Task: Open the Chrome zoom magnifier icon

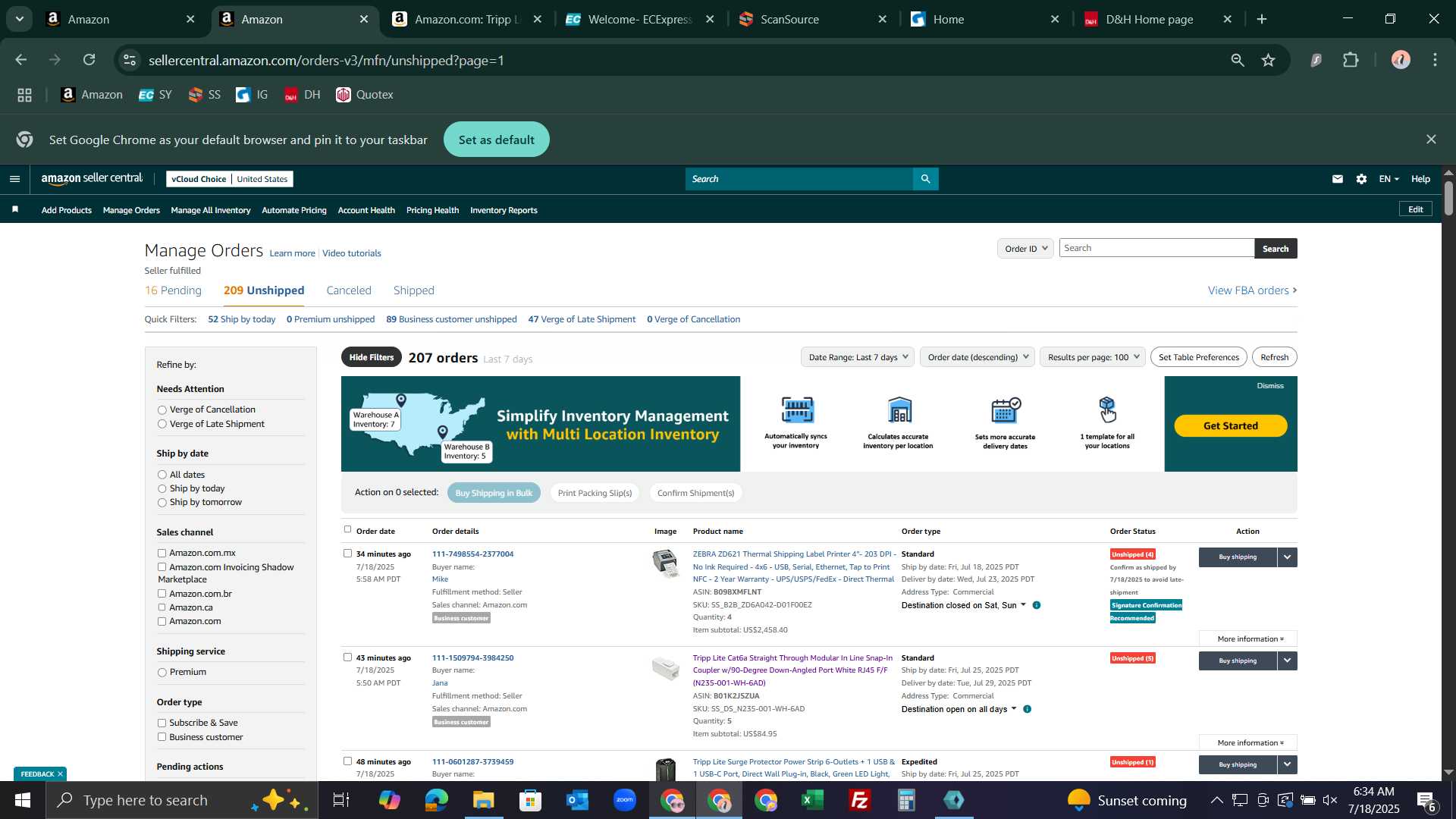Action: click(x=1238, y=60)
